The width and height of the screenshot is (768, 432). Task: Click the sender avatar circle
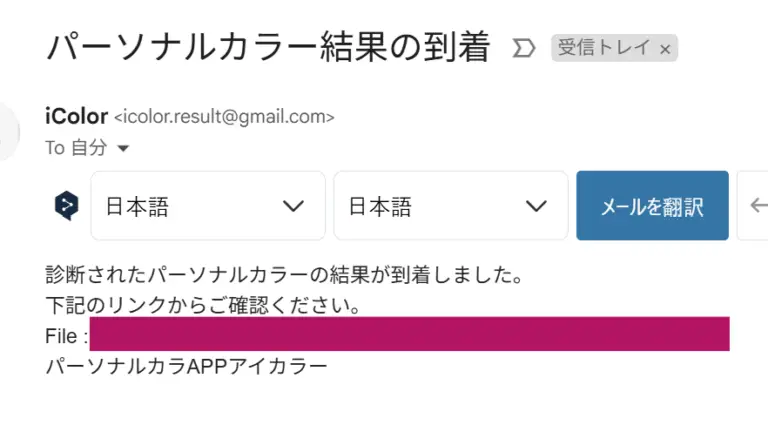[x=8, y=132]
